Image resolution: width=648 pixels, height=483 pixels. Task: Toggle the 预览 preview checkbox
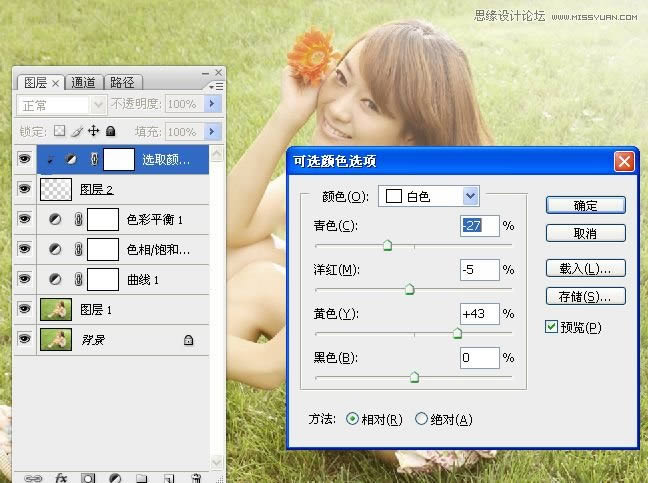click(x=552, y=327)
